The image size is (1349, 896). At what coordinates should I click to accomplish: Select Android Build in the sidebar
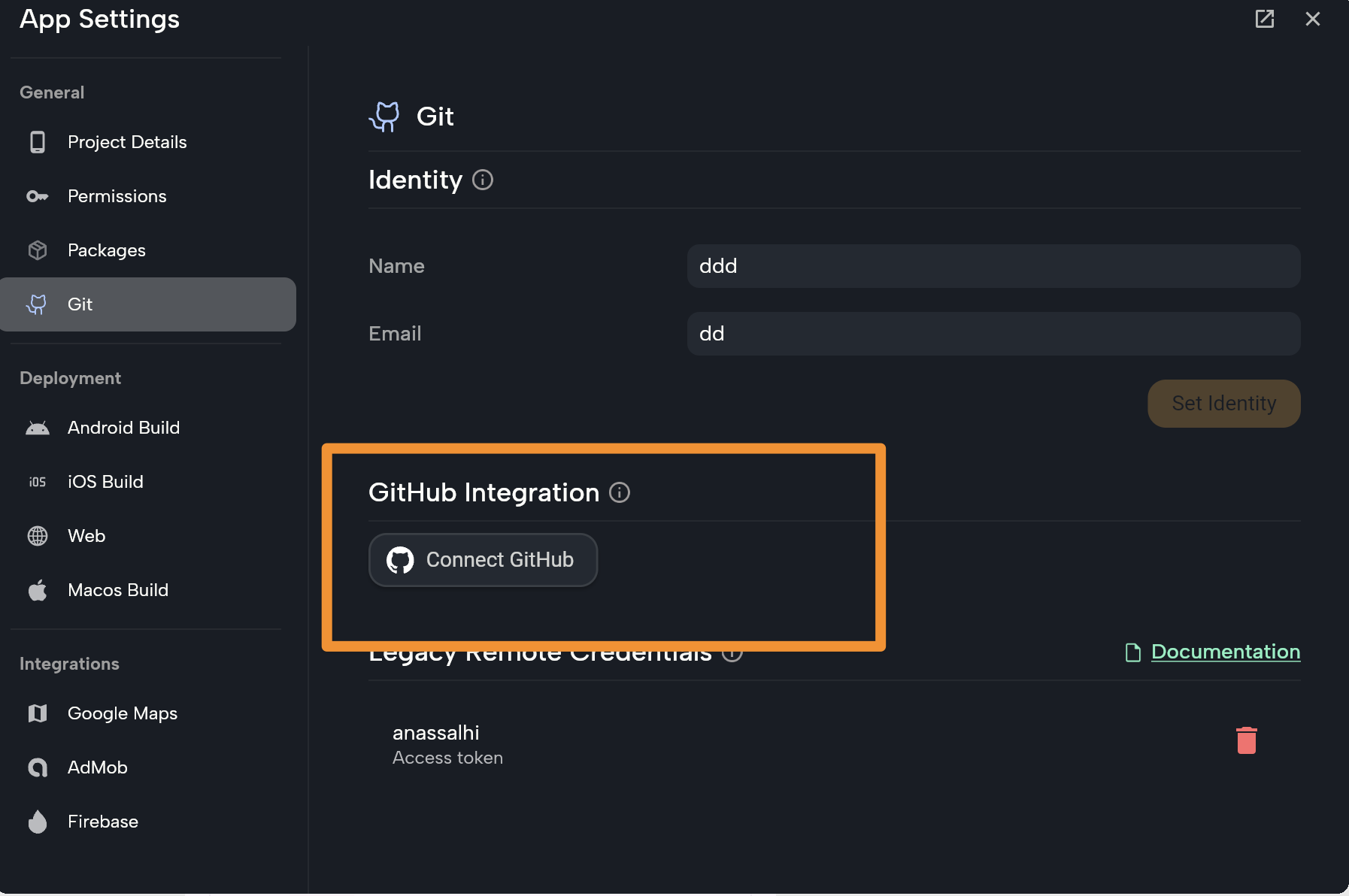[x=123, y=427]
